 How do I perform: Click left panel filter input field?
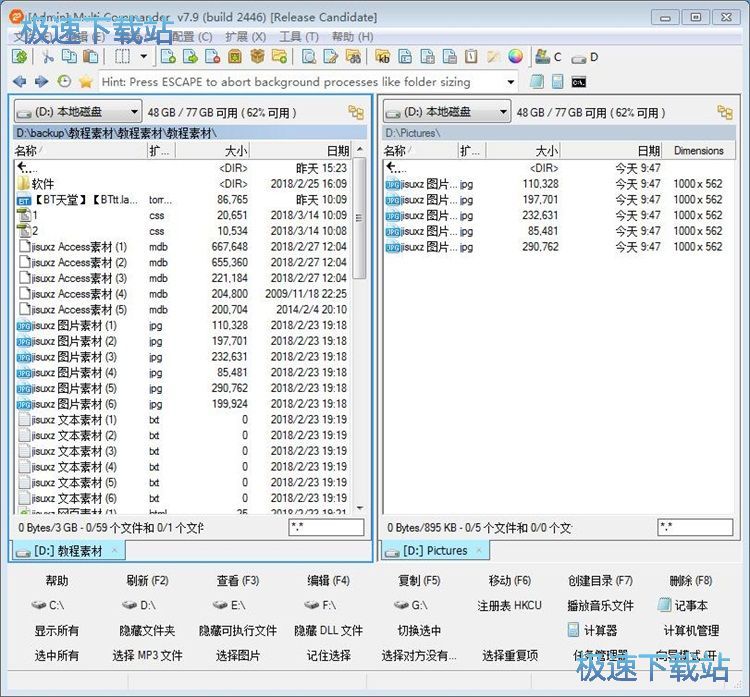(x=326, y=527)
